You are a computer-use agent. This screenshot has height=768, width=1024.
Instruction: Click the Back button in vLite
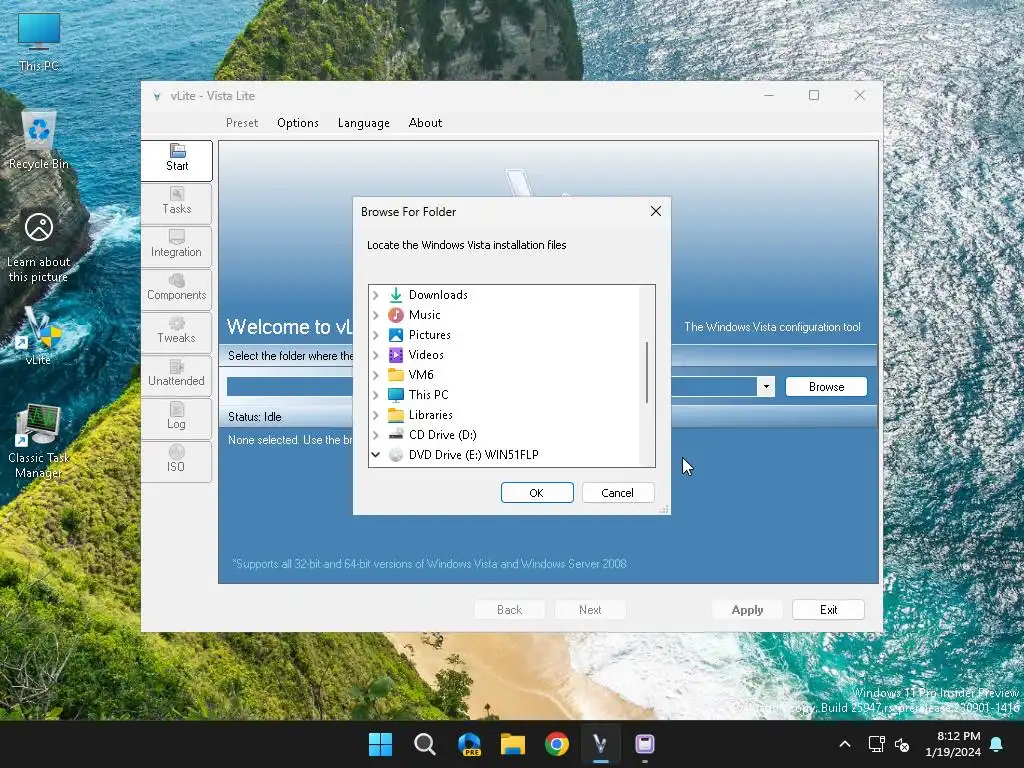tap(509, 609)
